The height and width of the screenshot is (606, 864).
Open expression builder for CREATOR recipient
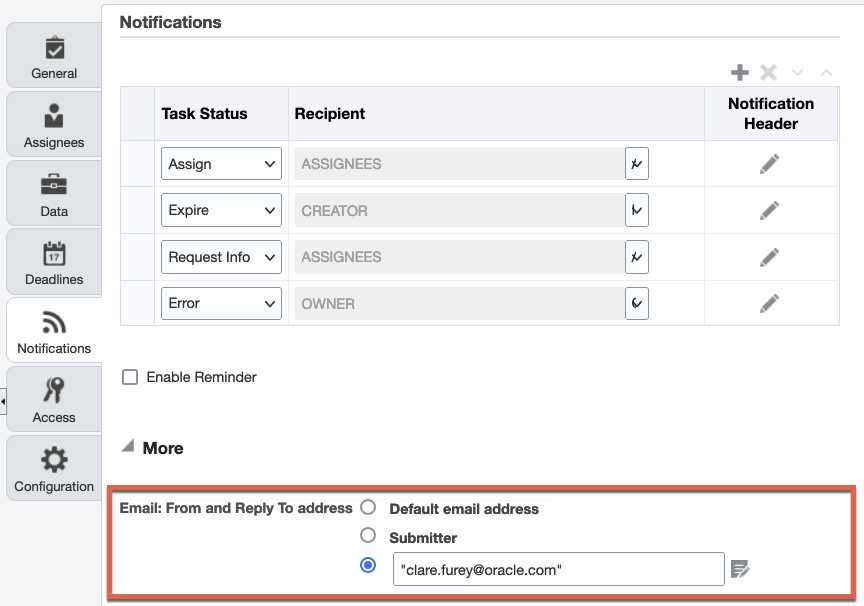637,210
